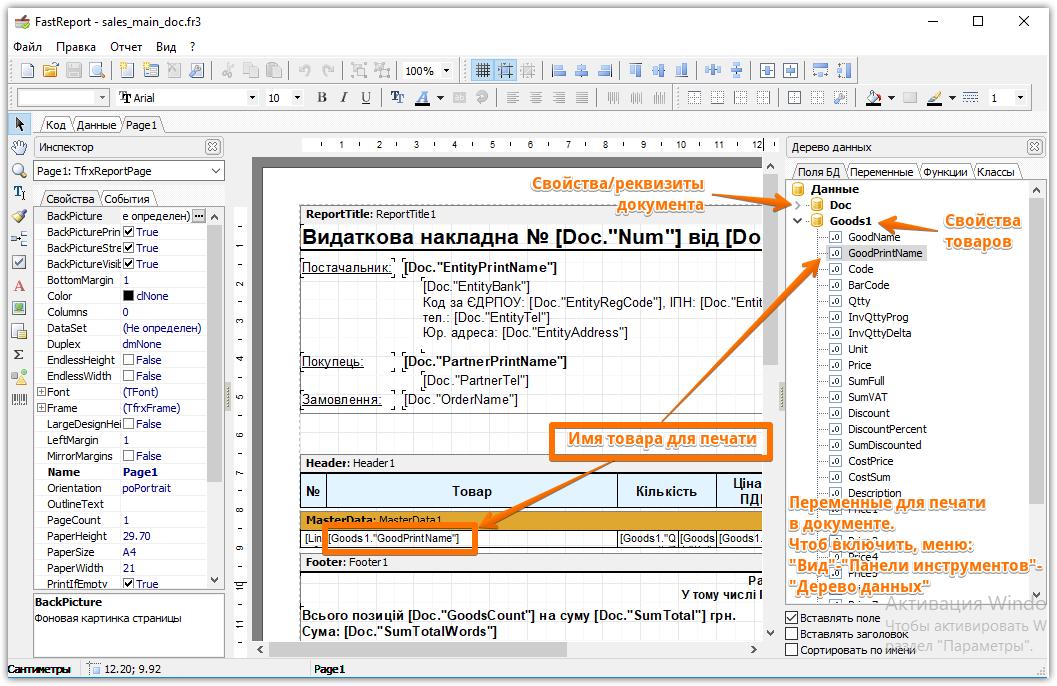The height and width of the screenshot is (686, 1057).
Task: Close the data tree panel
Action: pyautogui.click(x=1035, y=147)
